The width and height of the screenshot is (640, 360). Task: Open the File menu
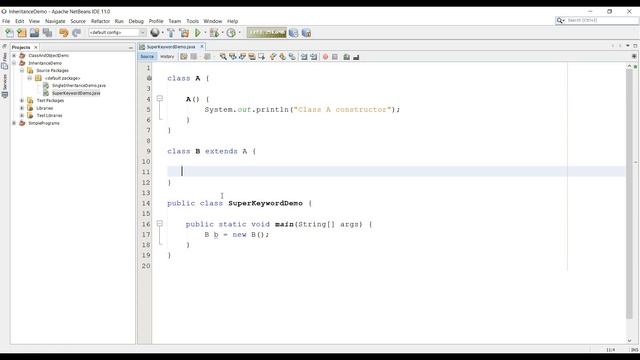[6, 21]
